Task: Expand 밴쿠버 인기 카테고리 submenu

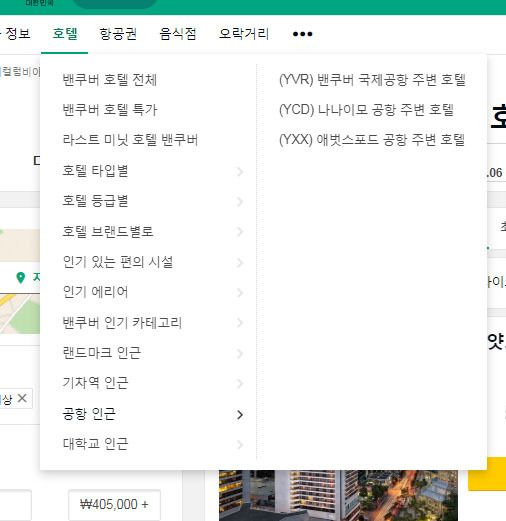Action: [x=152, y=322]
